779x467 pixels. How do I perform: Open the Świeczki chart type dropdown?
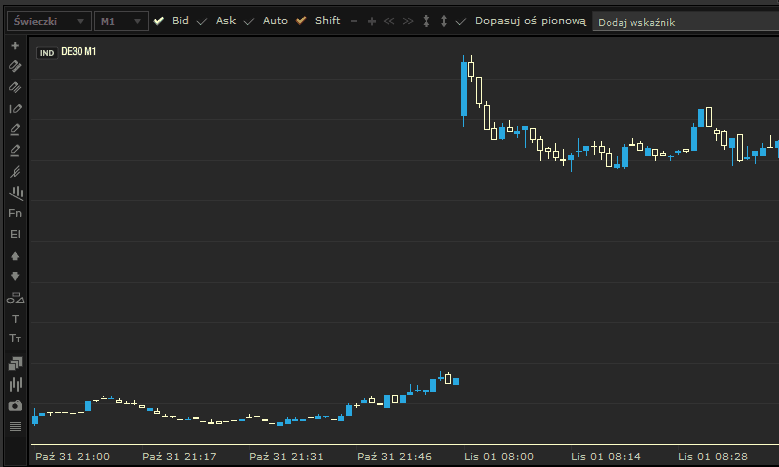(x=48, y=21)
